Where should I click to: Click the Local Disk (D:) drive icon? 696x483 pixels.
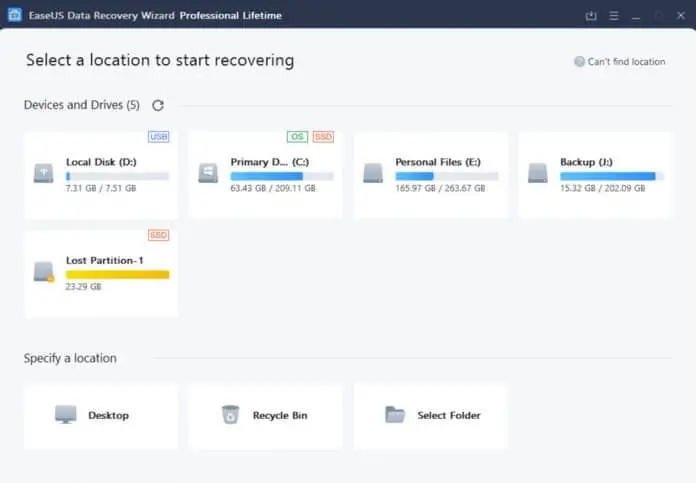pyautogui.click(x=44, y=173)
